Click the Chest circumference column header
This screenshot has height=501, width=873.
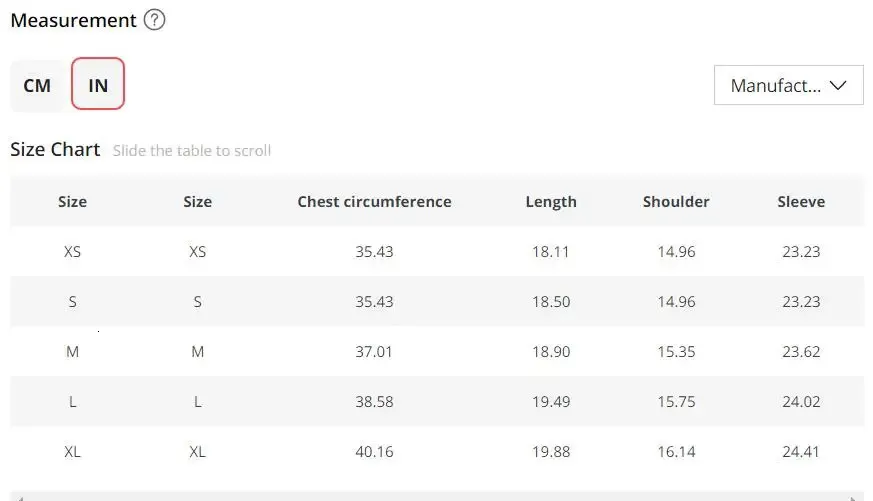point(374,202)
